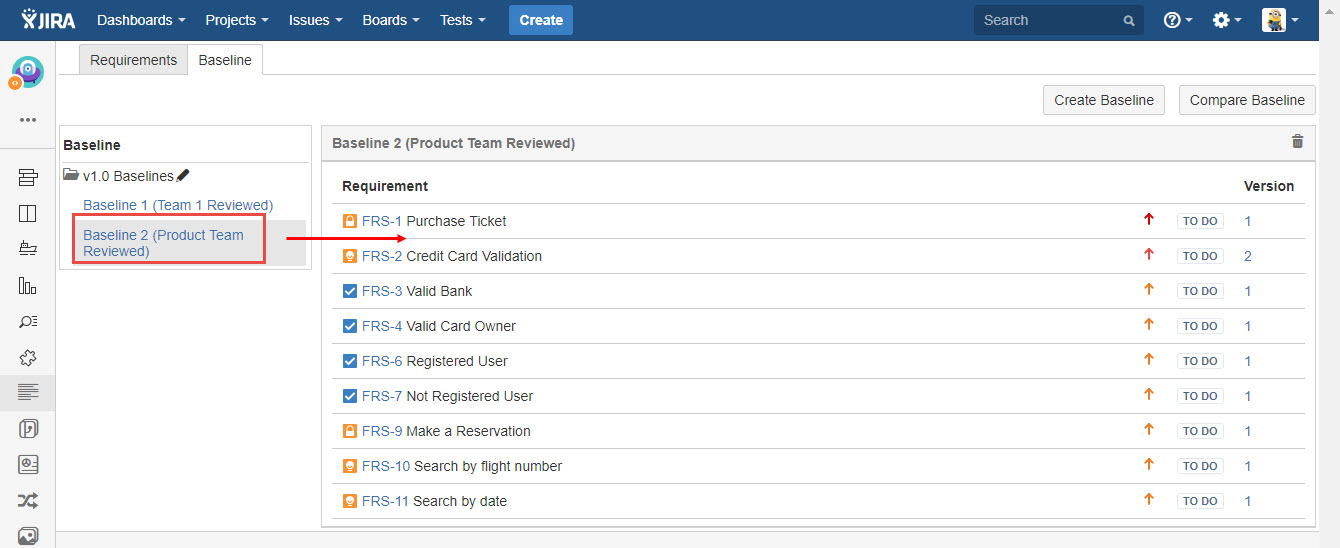Click the FRS-6 blue checkbox icon
Image resolution: width=1340 pixels, height=548 pixels.
tap(350, 361)
